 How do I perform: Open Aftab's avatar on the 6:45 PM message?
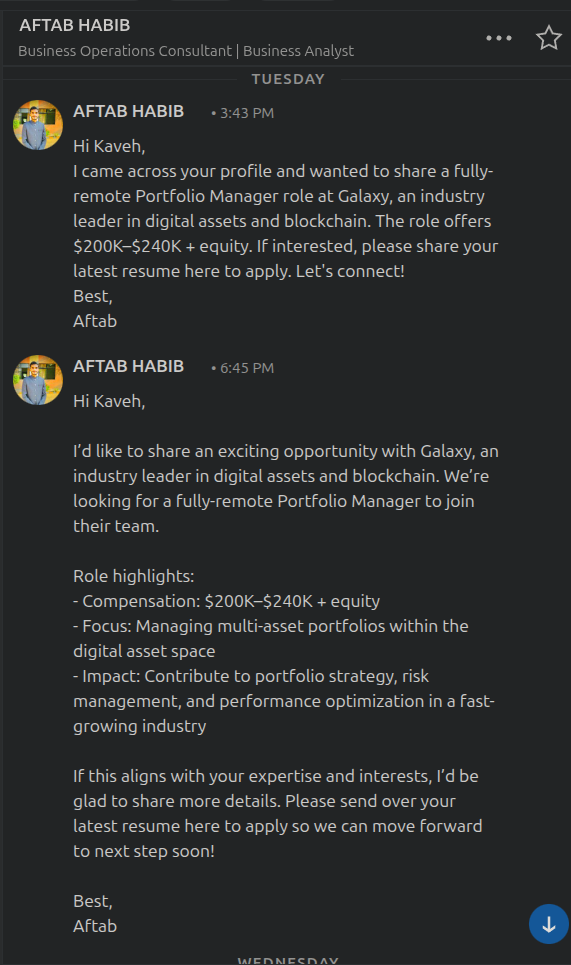(x=38, y=380)
